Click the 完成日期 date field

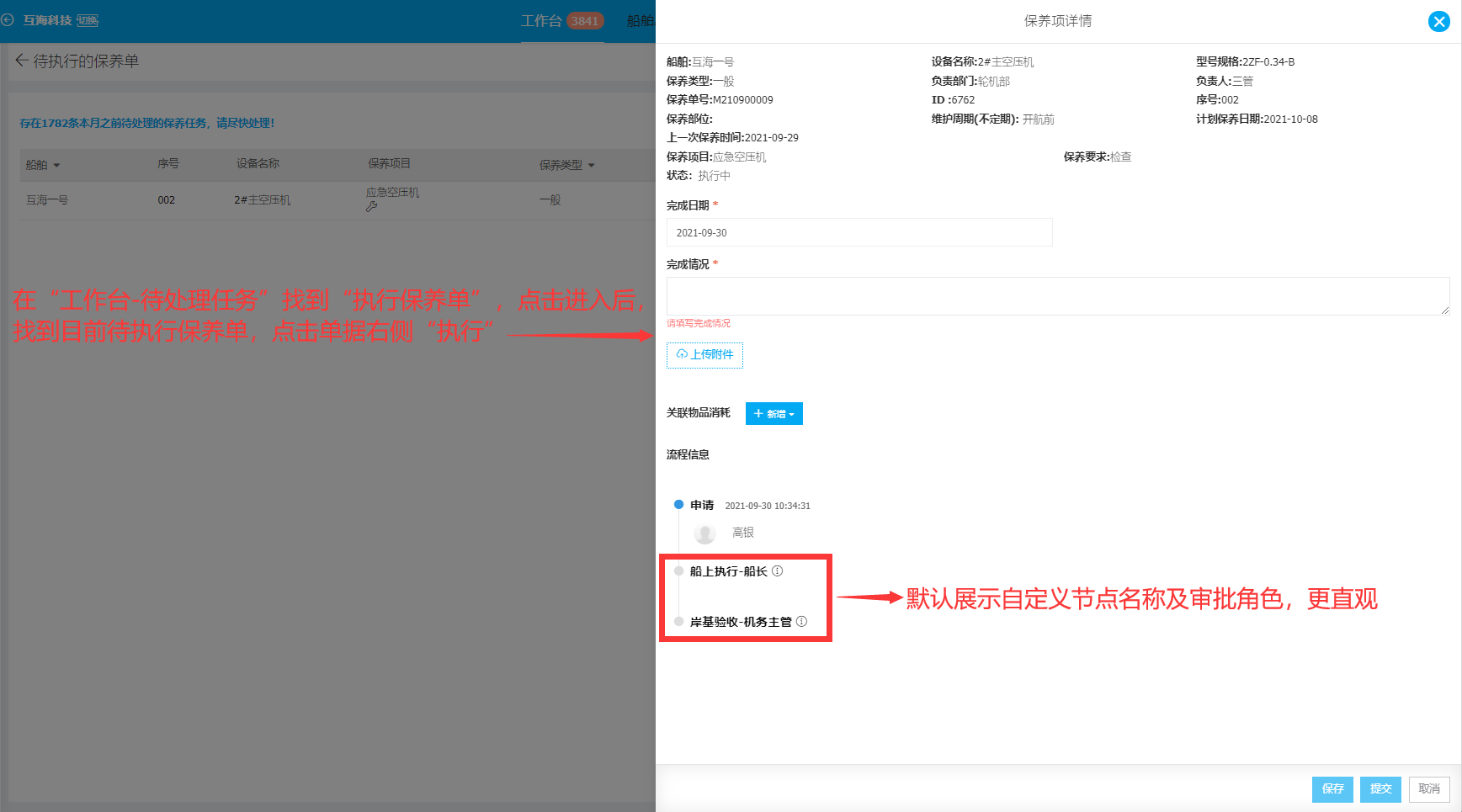(859, 232)
